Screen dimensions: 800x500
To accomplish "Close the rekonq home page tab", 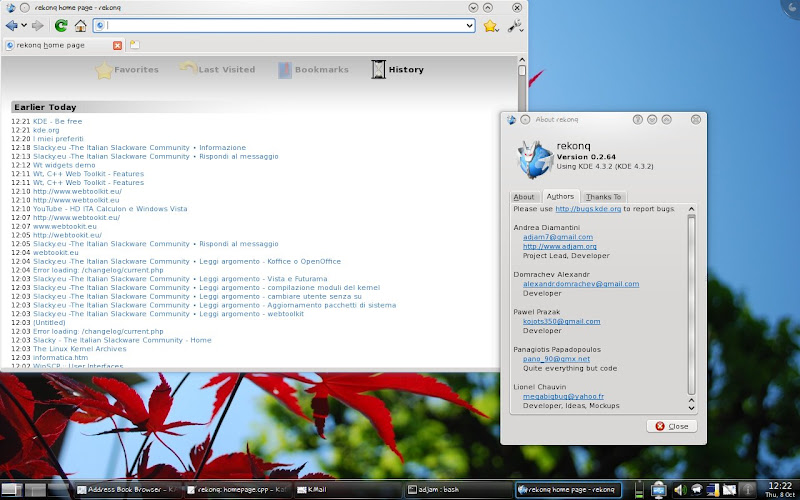I will tap(117, 45).
